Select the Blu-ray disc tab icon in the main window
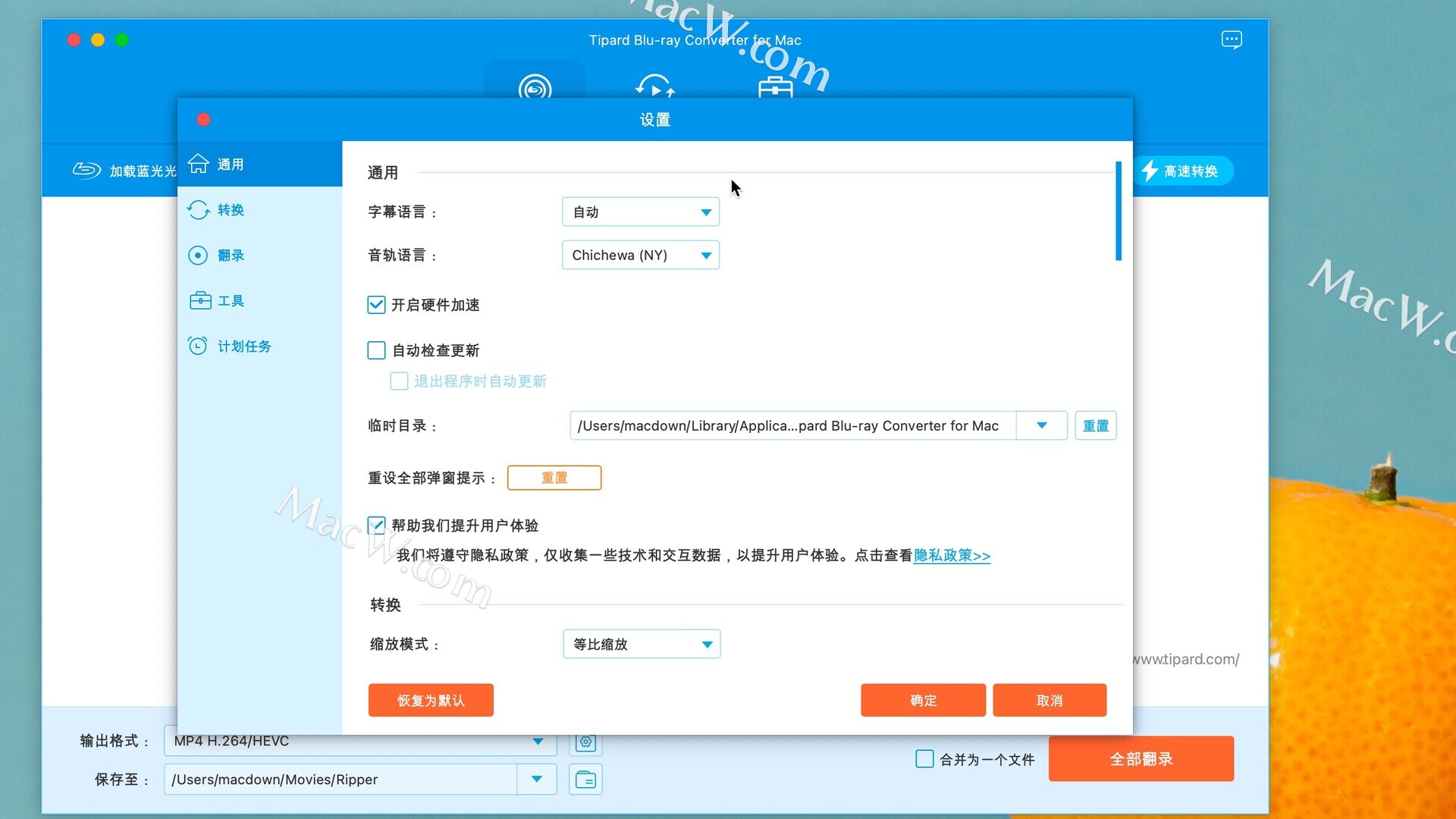 tap(535, 86)
